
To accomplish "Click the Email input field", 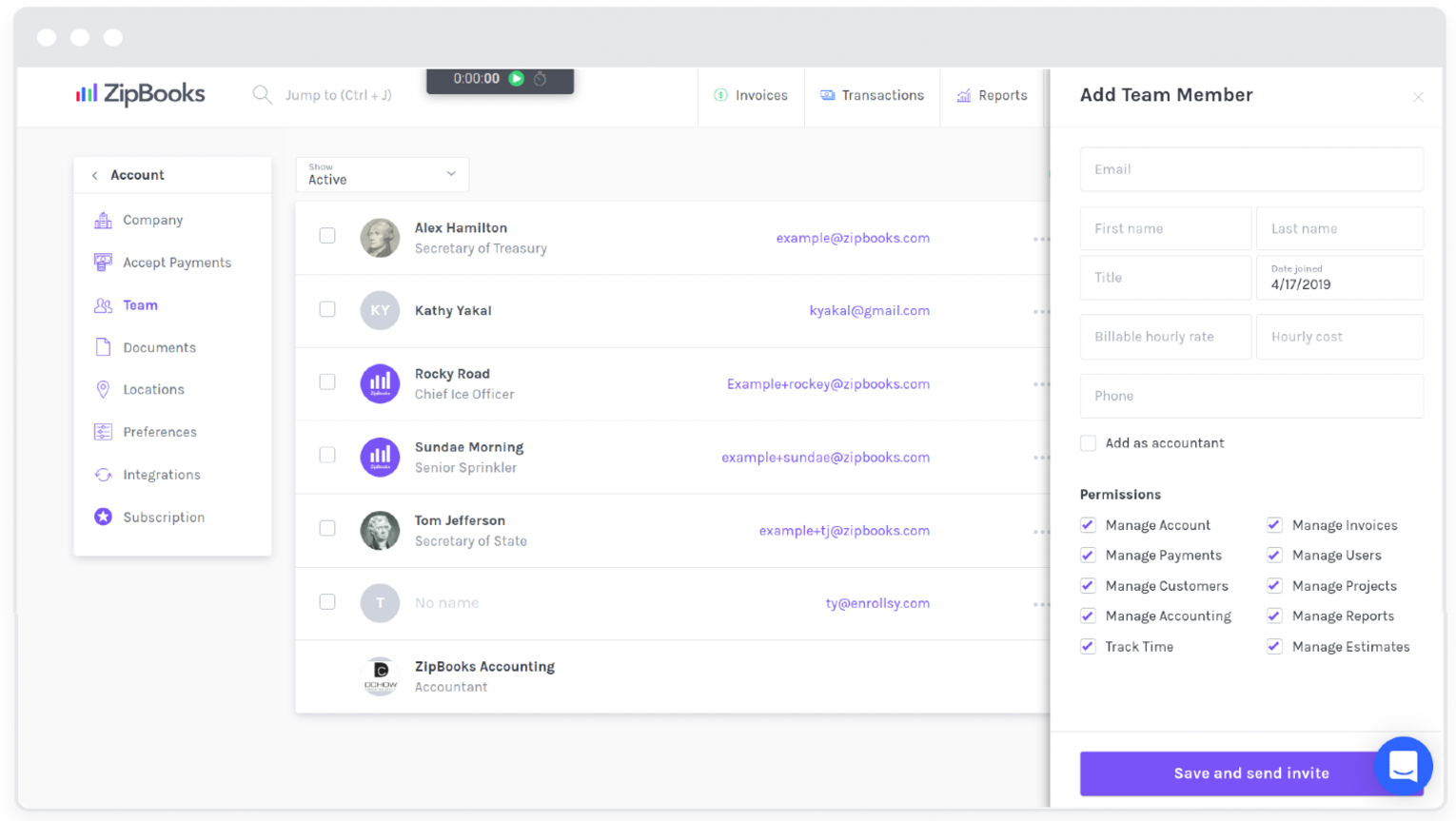I will click(x=1251, y=169).
